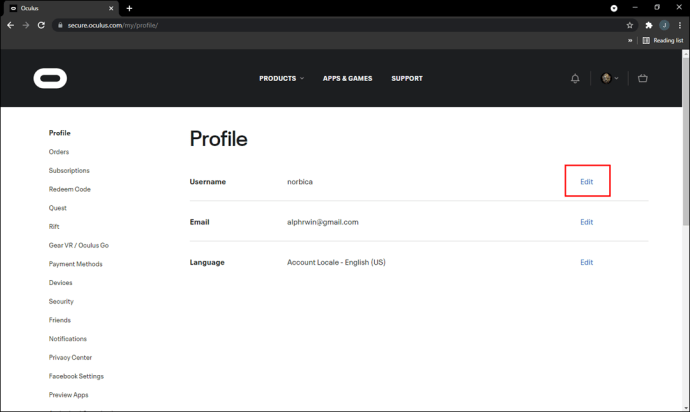Show hidden bookmarks chevron
The image size is (690, 412).
coord(630,40)
